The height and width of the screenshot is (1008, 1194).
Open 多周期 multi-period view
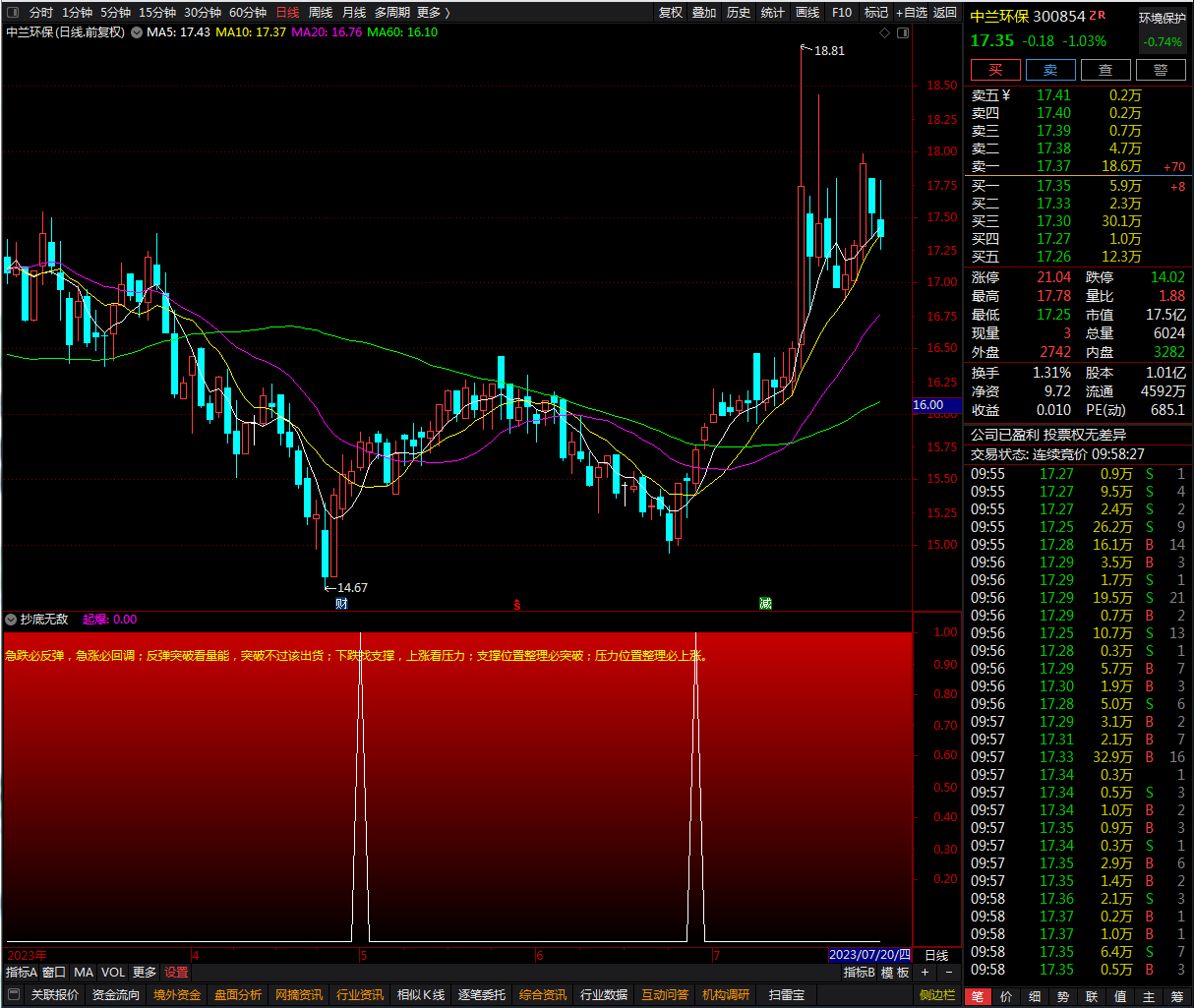(392, 12)
